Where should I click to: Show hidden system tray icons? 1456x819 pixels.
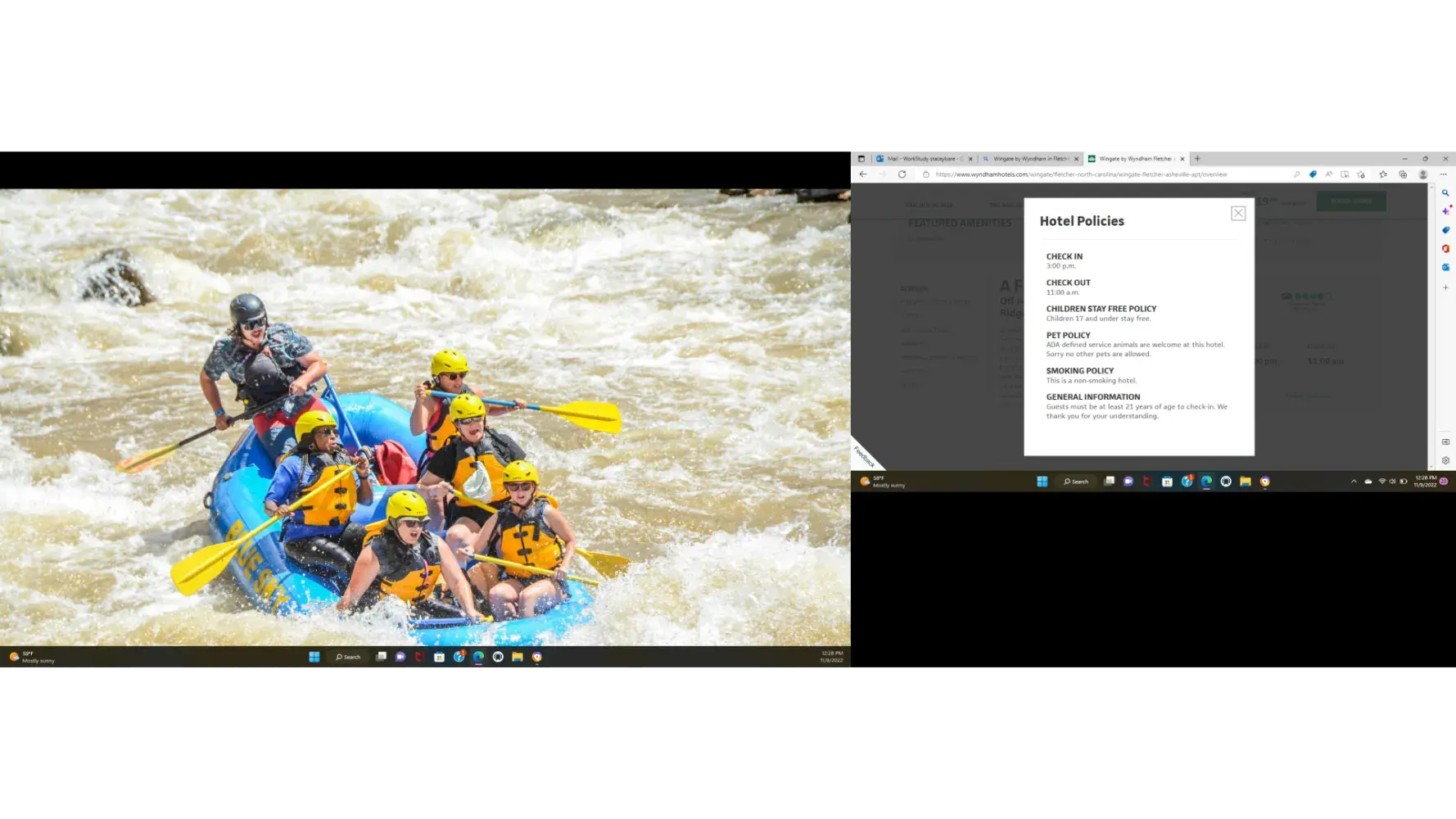tap(1354, 482)
